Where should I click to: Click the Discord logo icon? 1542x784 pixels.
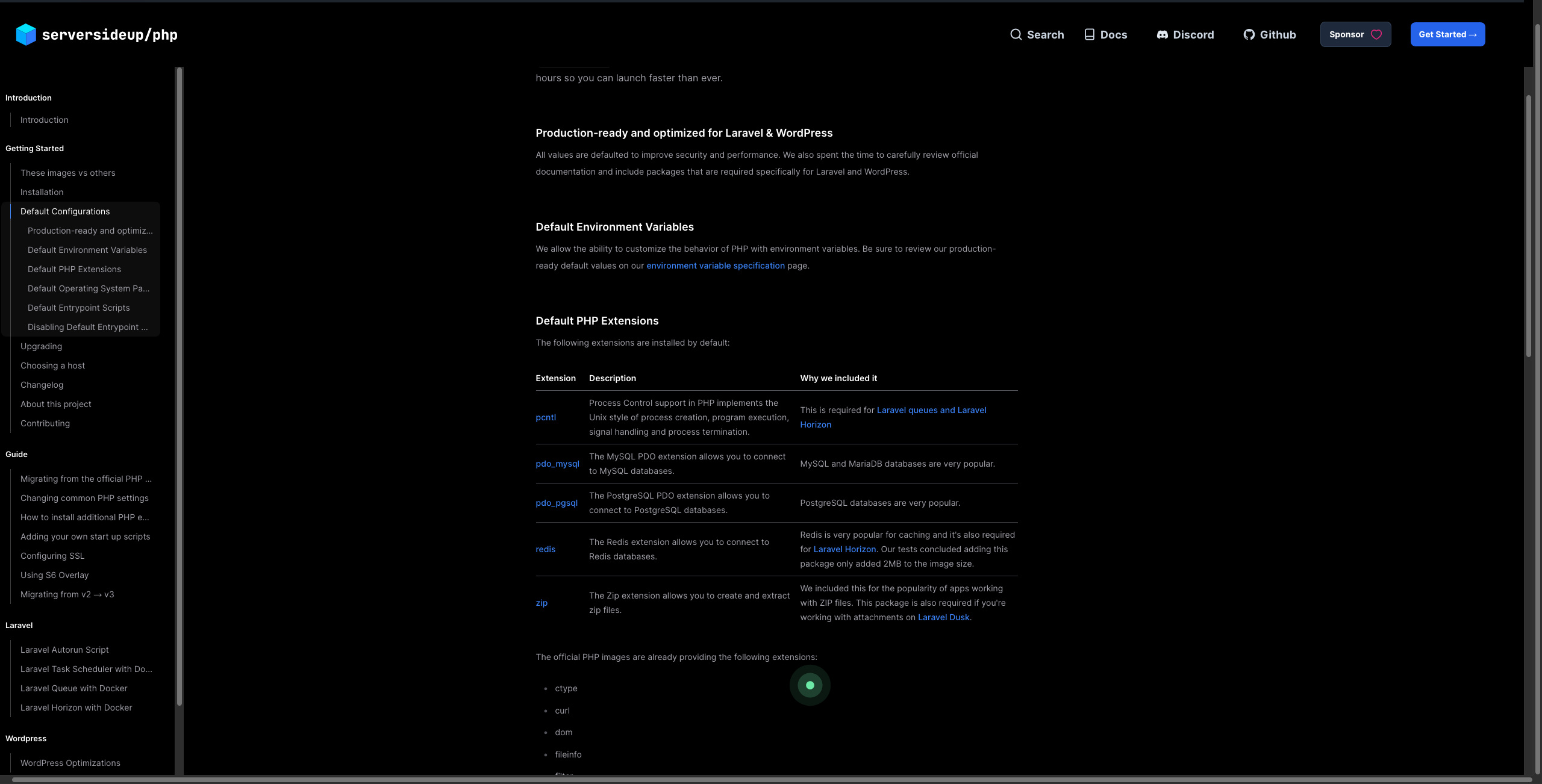click(x=1162, y=34)
